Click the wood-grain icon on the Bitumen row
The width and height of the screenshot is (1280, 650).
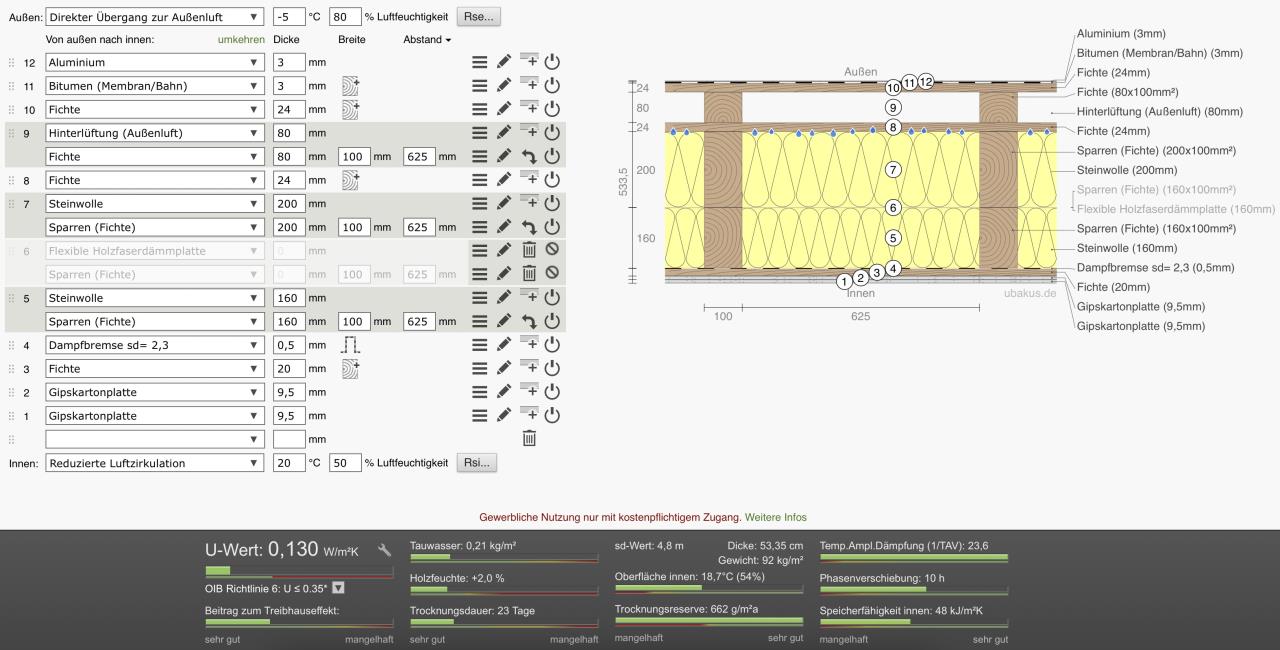pyautogui.click(x=350, y=86)
